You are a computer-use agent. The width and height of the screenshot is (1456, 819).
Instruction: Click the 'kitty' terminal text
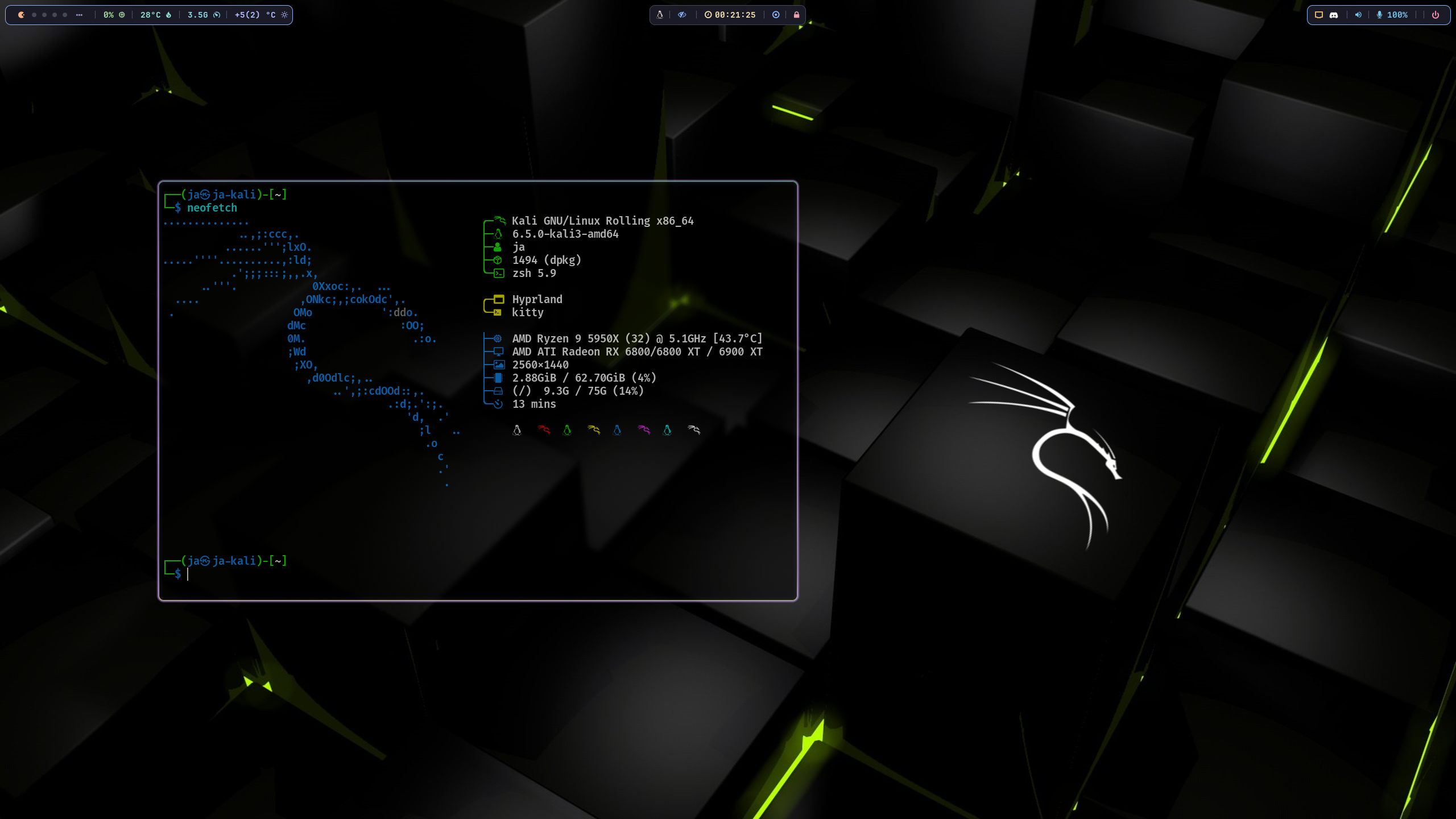[x=528, y=312]
